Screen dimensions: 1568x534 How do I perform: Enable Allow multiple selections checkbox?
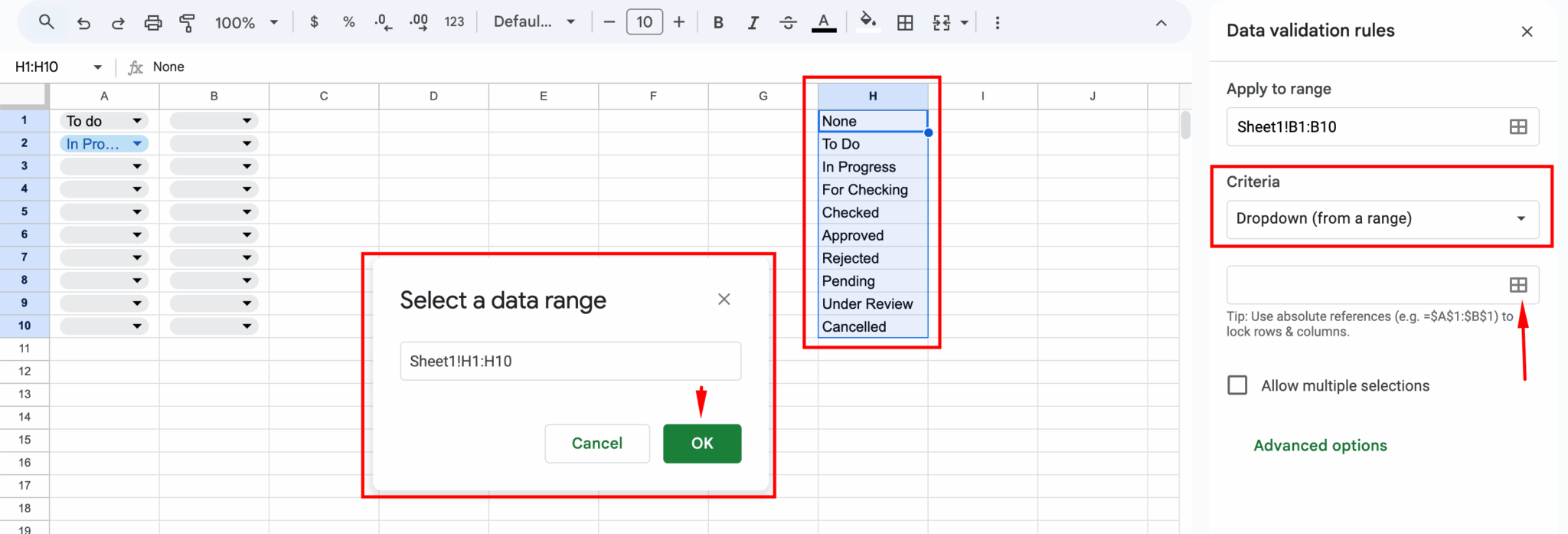(x=1237, y=385)
